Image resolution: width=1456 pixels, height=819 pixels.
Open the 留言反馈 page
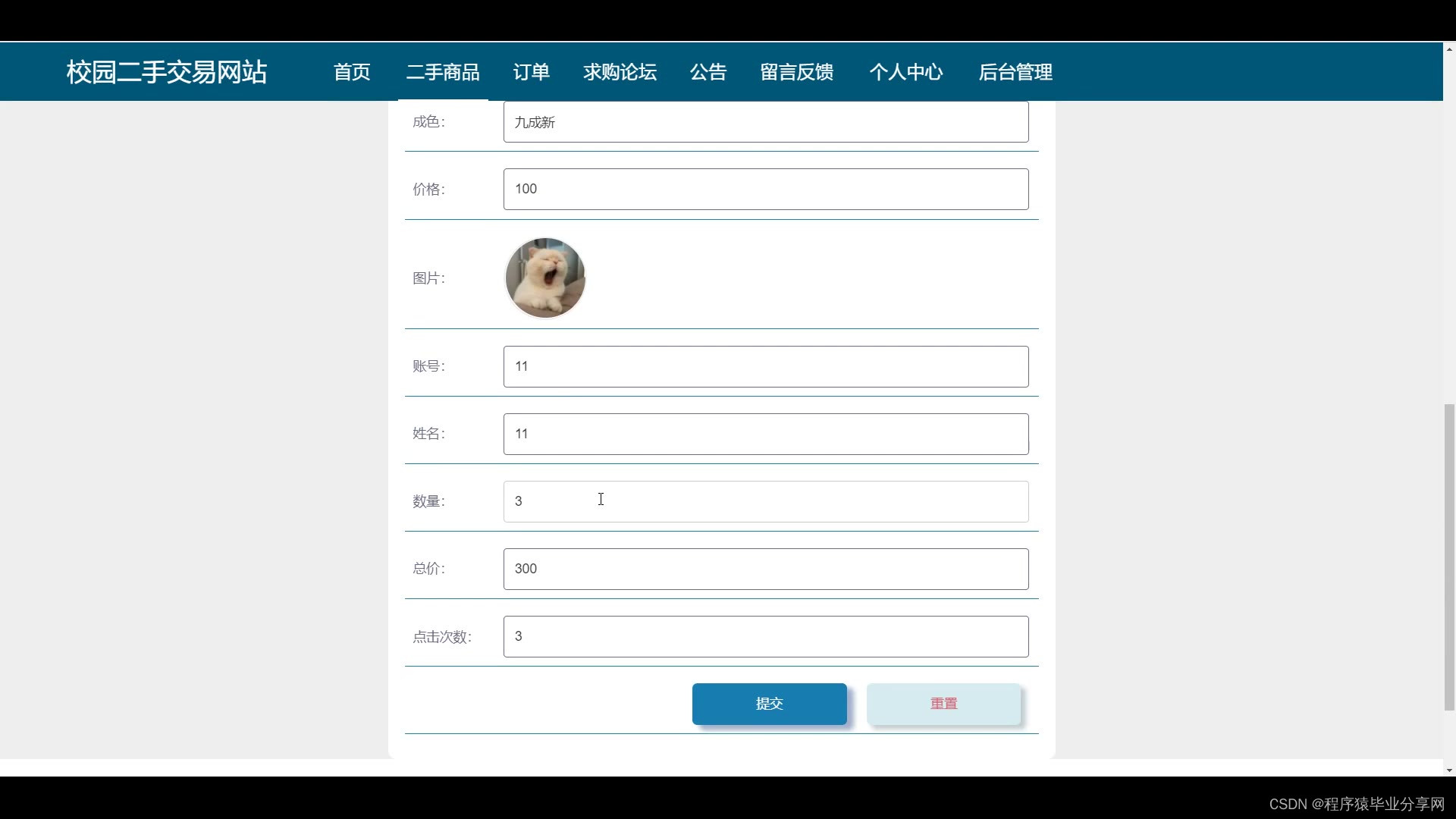click(x=797, y=72)
